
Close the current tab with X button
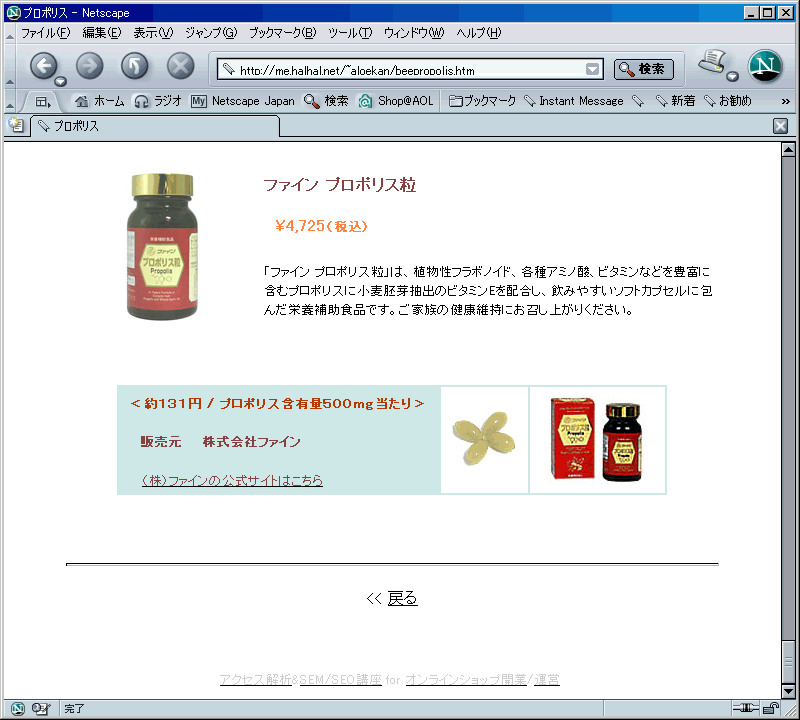coord(780,126)
